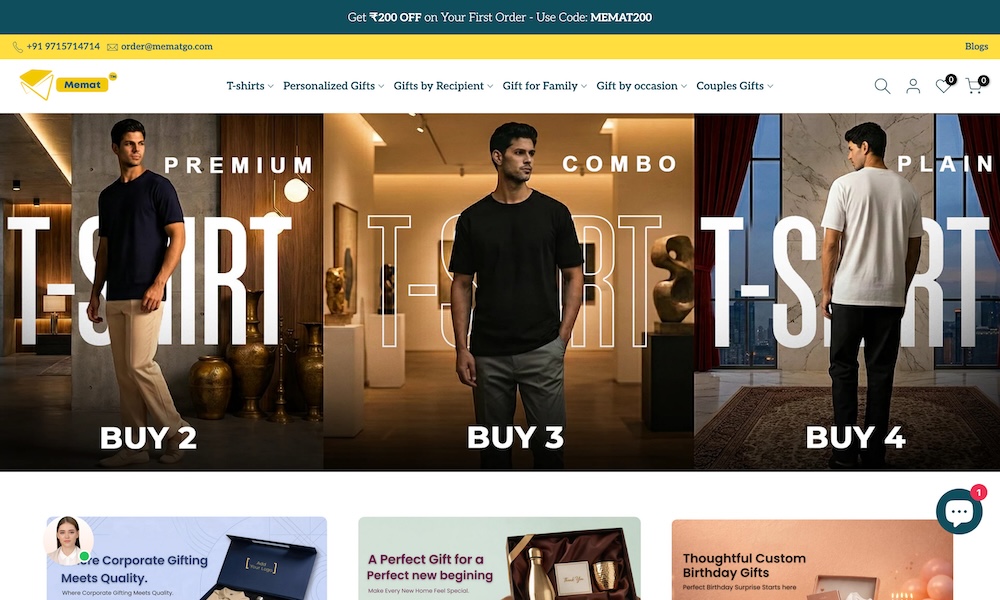
Task: Open the Couples Gifts menu
Action: pyautogui.click(x=735, y=86)
